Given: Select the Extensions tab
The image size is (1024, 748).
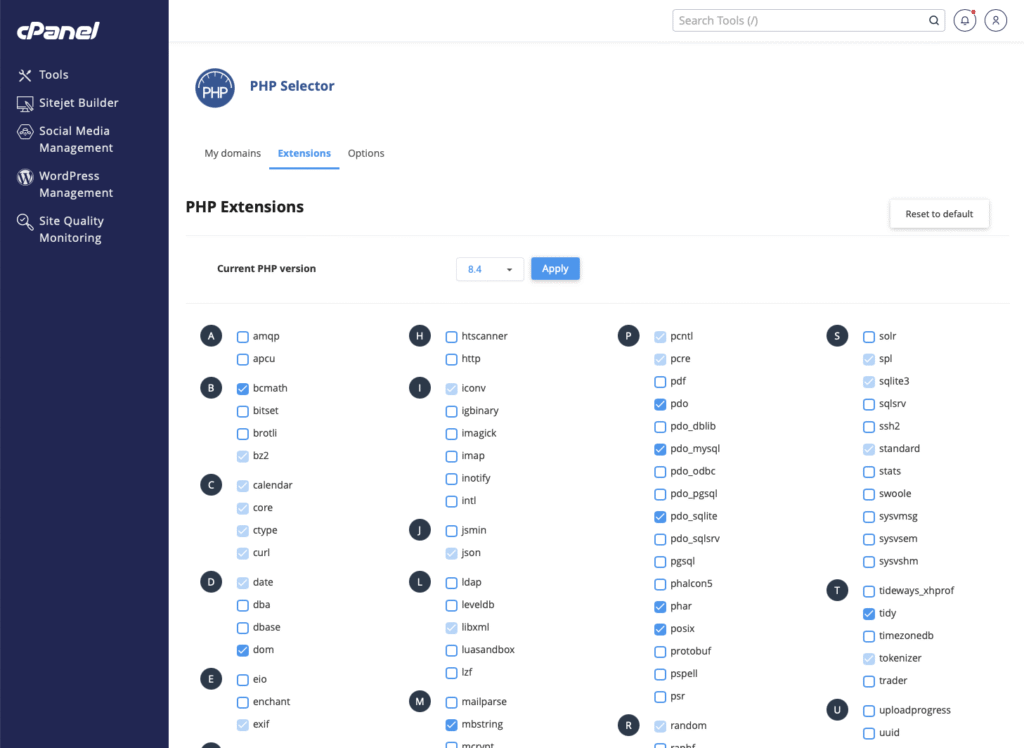Looking at the screenshot, I should coord(304,154).
